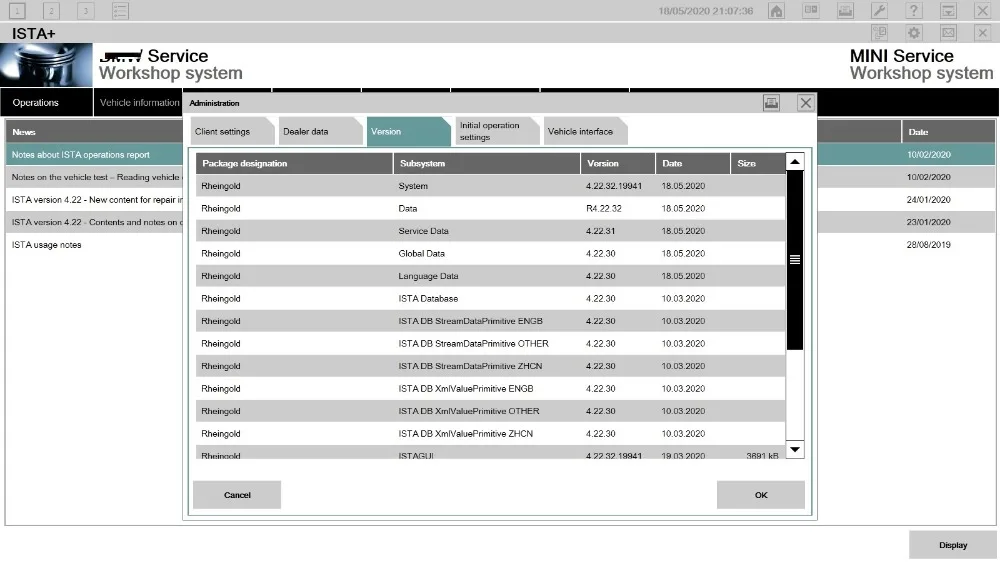The image size is (1000, 563).
Task: Open Initial operation settings tab
Action: [497, 131]
